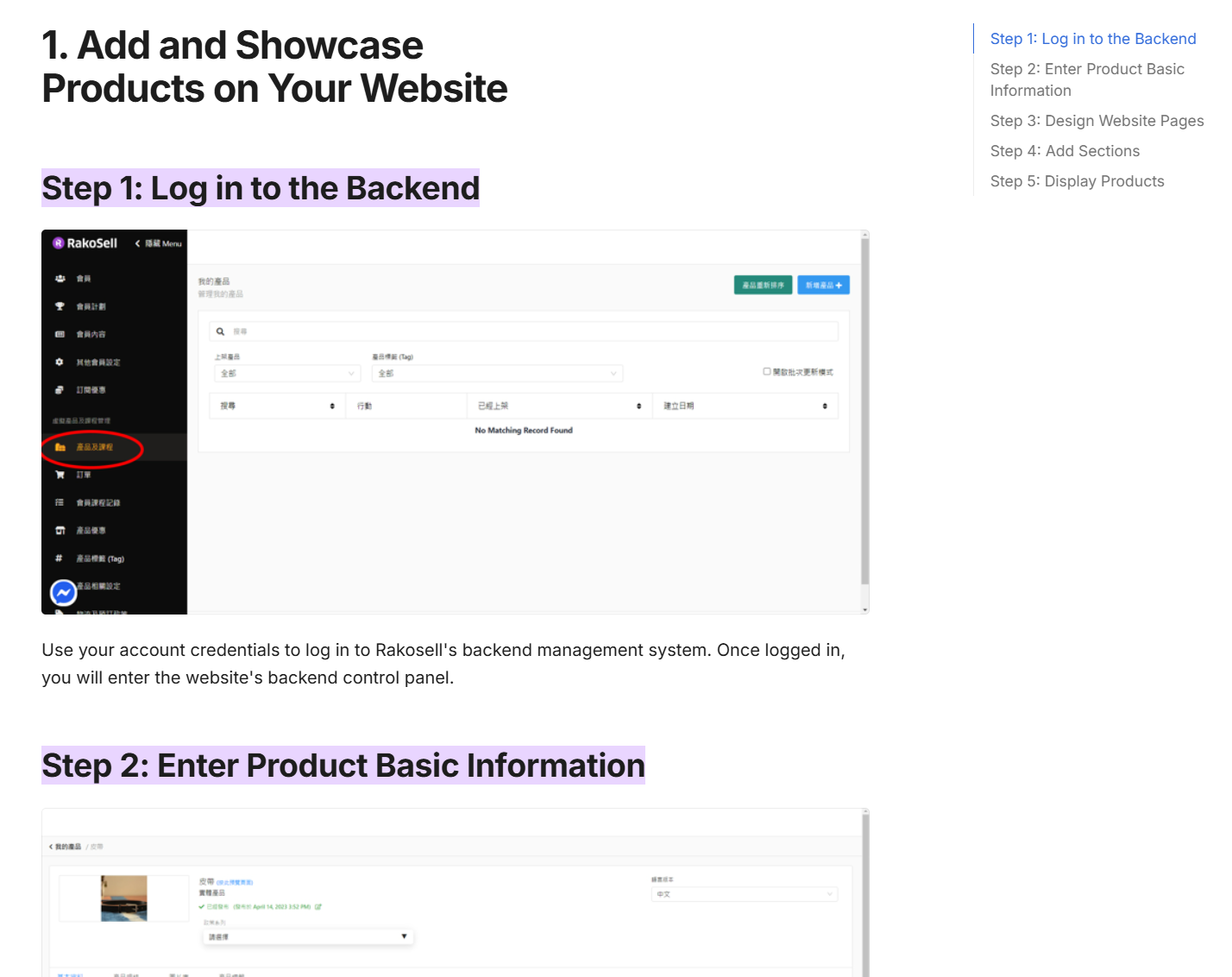Toggle the batch update mode checkbox

(x=766, y=372)
